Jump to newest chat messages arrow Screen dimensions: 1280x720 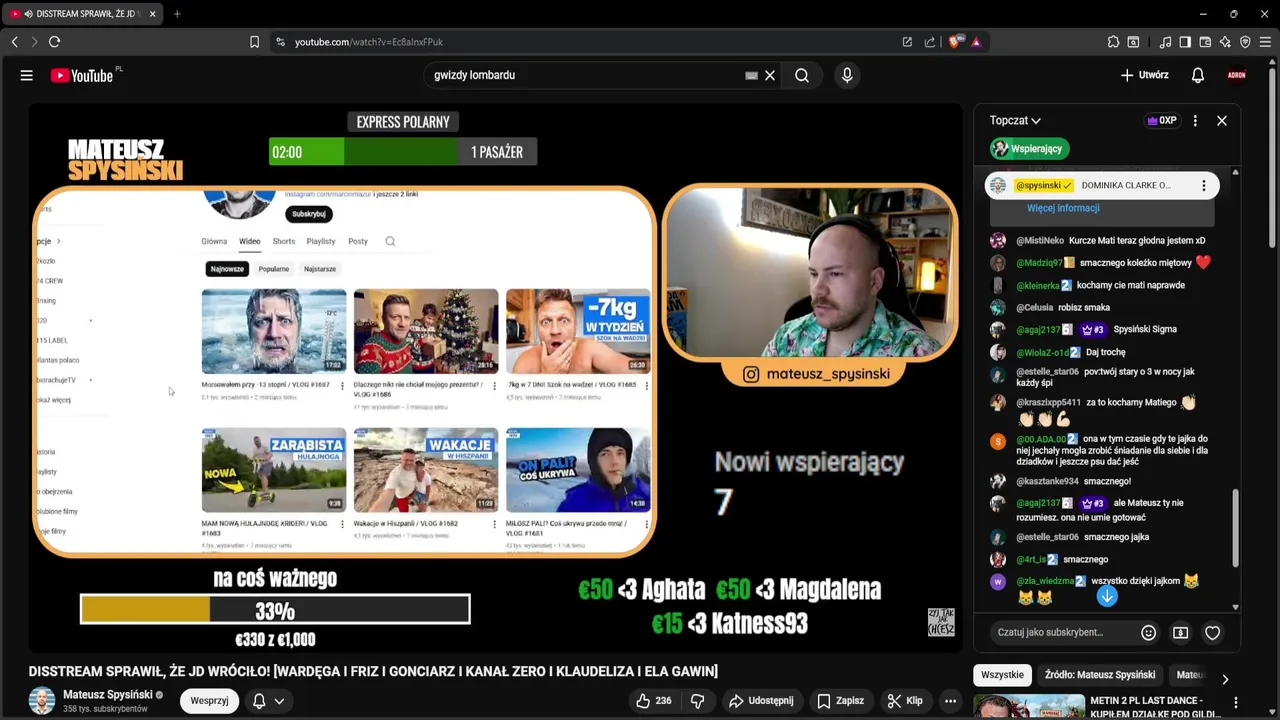[x=1106, y=596]
